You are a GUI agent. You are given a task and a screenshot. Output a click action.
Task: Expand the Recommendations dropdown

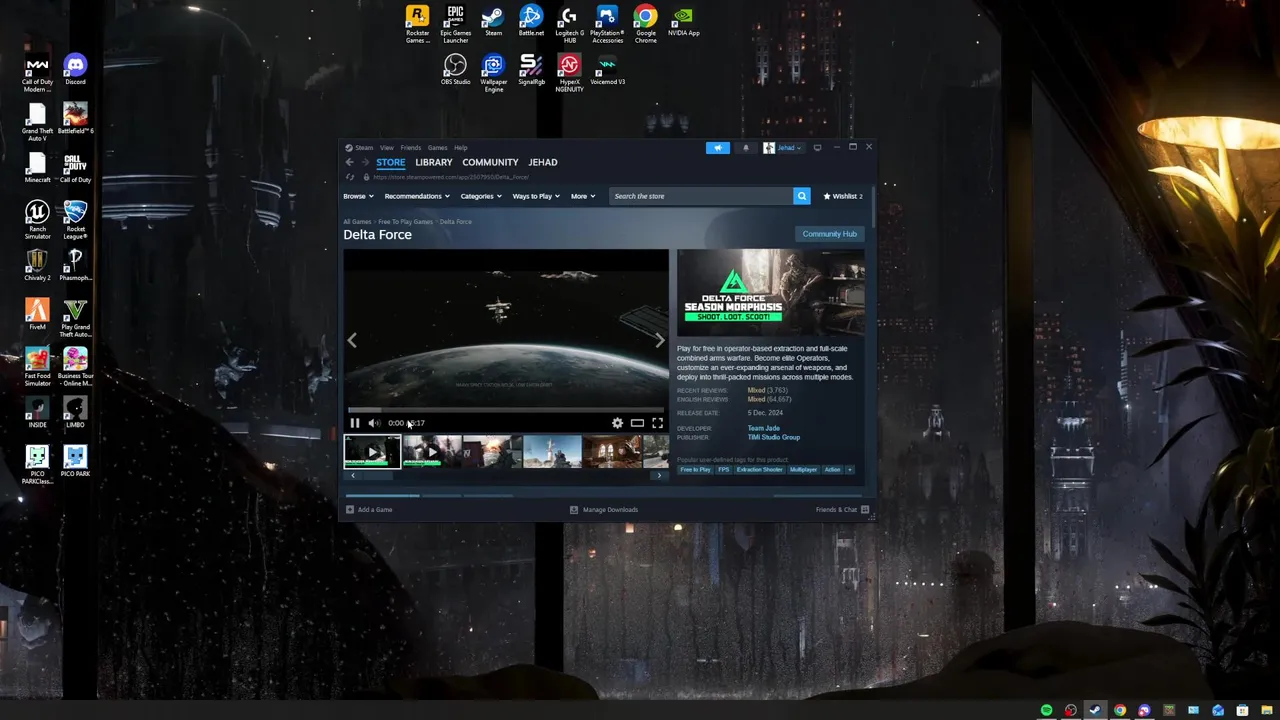(417, 196)
